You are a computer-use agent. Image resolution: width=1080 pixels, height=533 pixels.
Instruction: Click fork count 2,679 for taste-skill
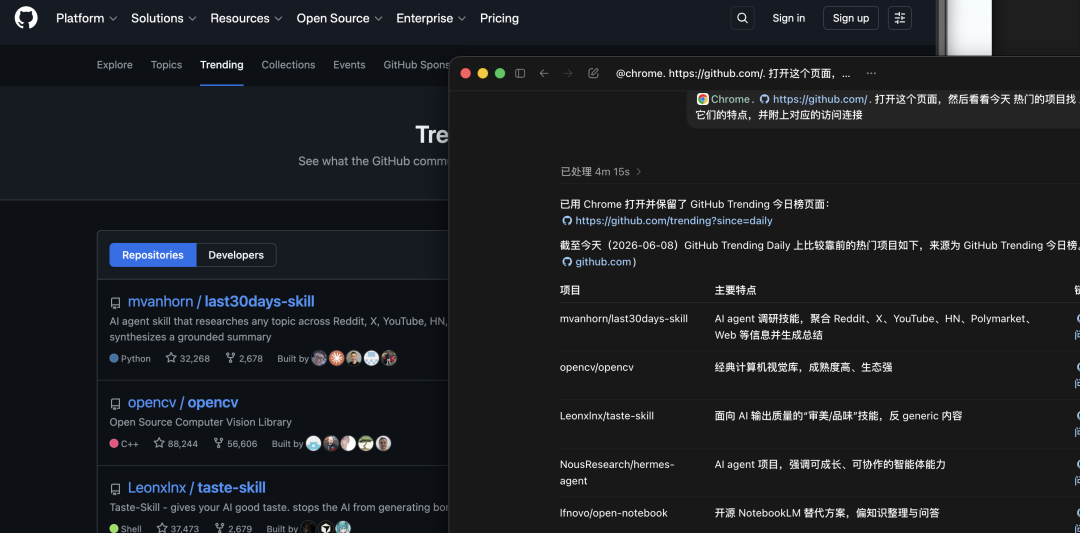point(233,529)
